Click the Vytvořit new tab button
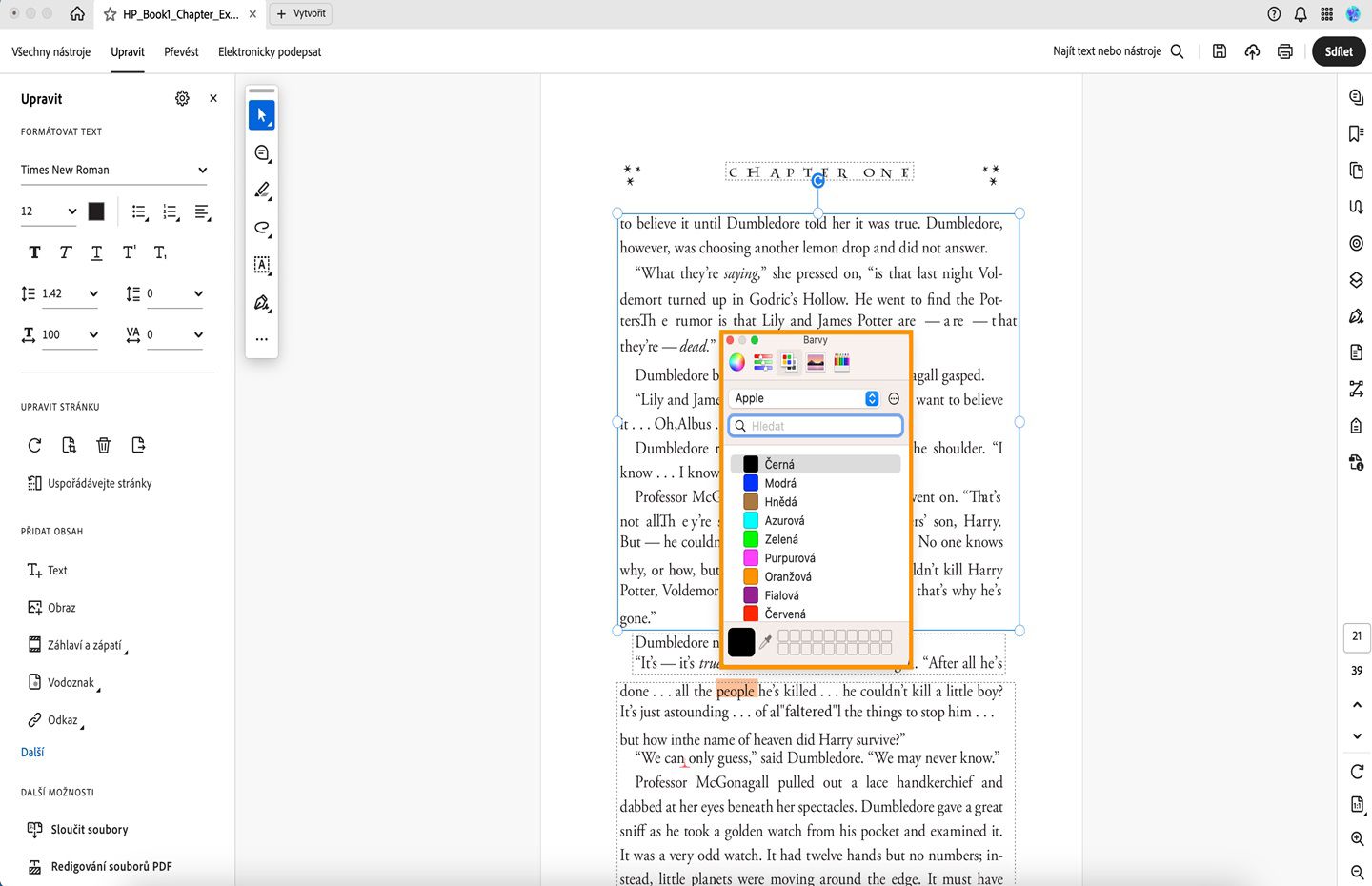Image resolution: width=1372 pixels, height=886 pixels. tap(301, 13)
